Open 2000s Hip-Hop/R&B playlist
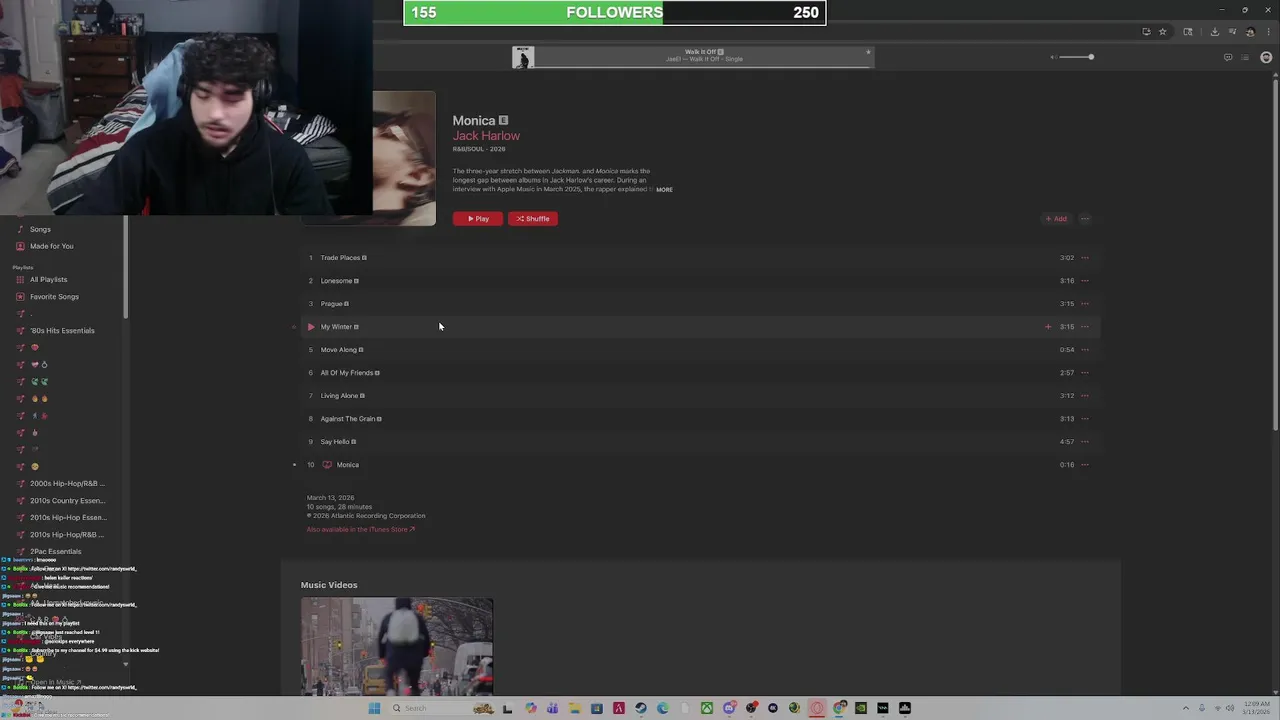This screenshot has width=1280, height=720. click(66, 484)
